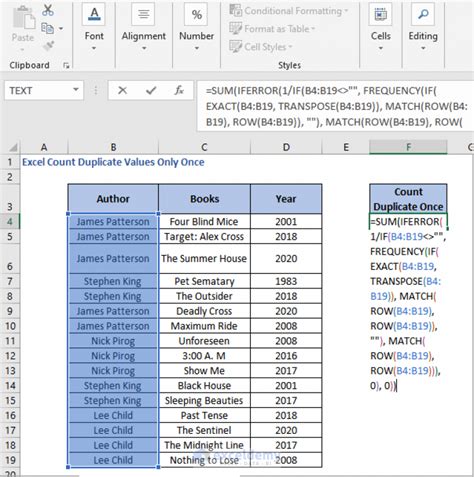This screenshot has width=474, height=477.
Task: Click cell 'Sleeping Beauties'
Action: click(204, 400)
